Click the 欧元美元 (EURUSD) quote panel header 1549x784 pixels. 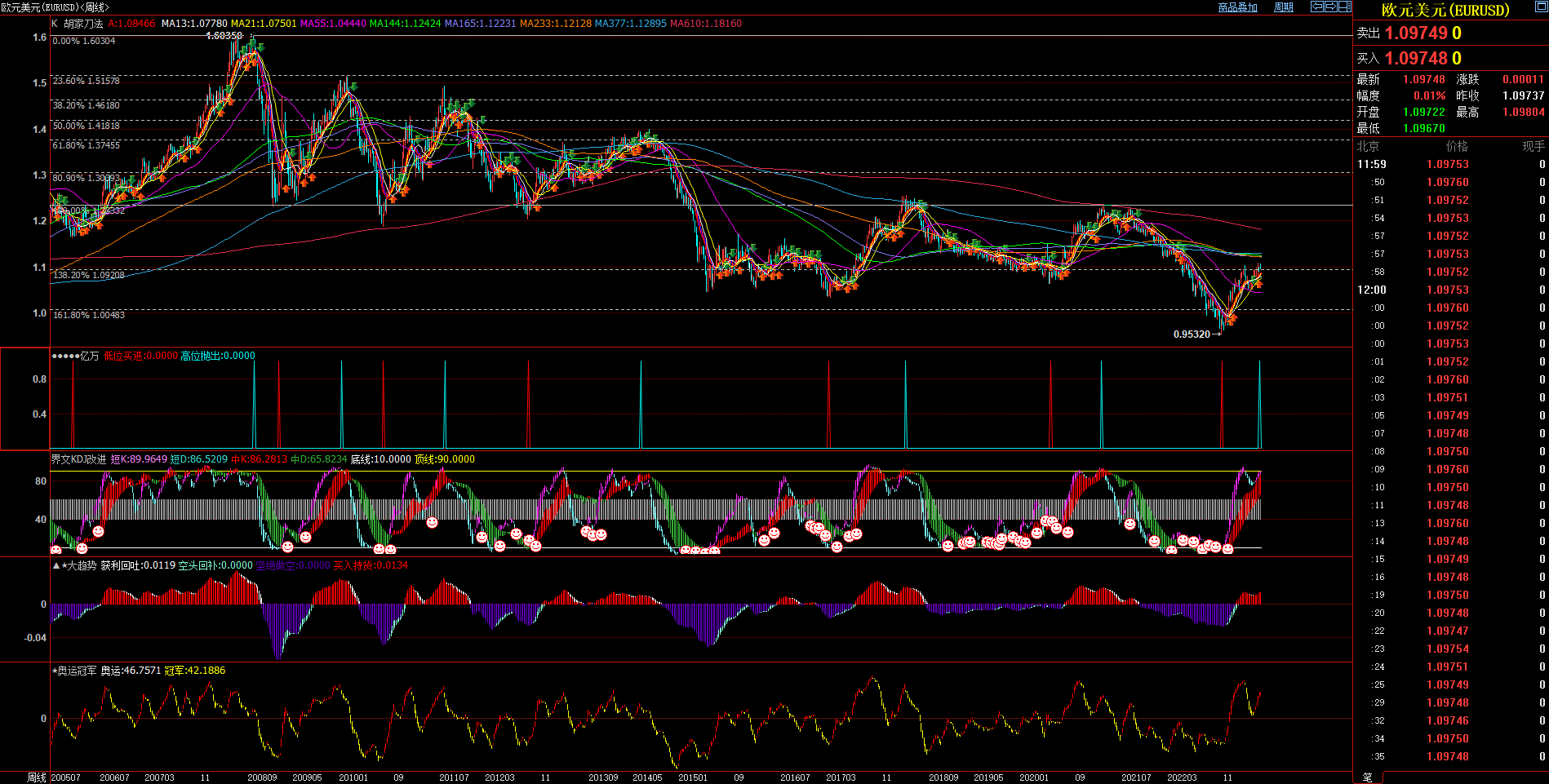[x=1445, y=10]
